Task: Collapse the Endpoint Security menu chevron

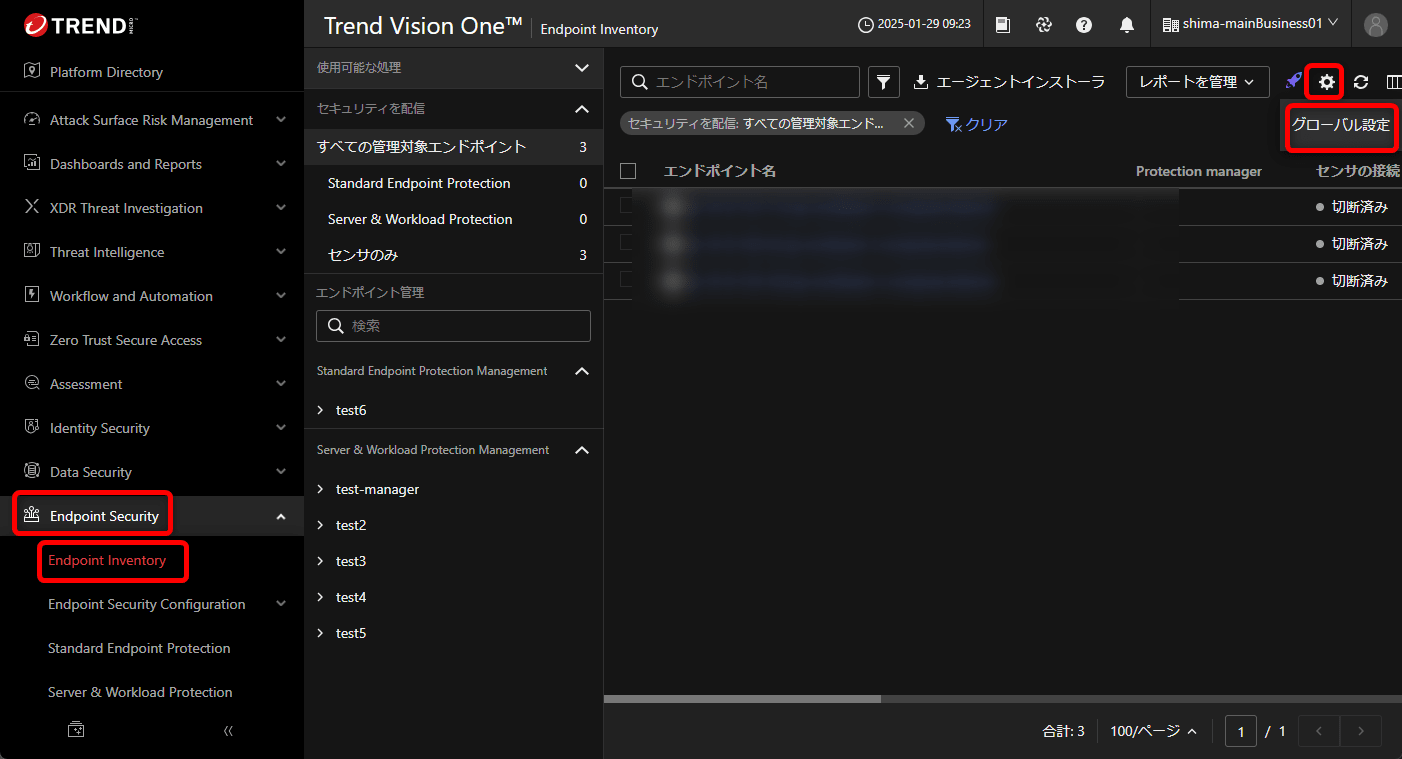Action: (x=280, y=516)
